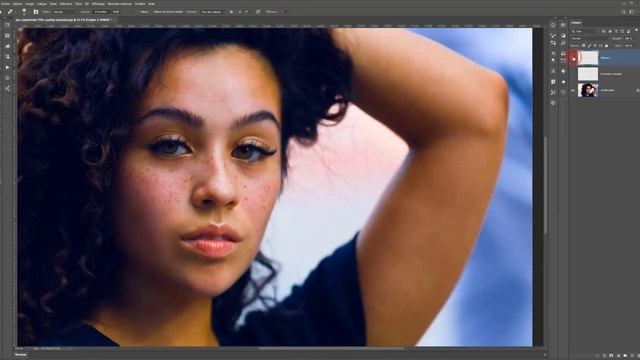This screenshot has width=640, height=360.
Task: Open the workspace switcher icon at top right
Action: click(x=632, y=12)
